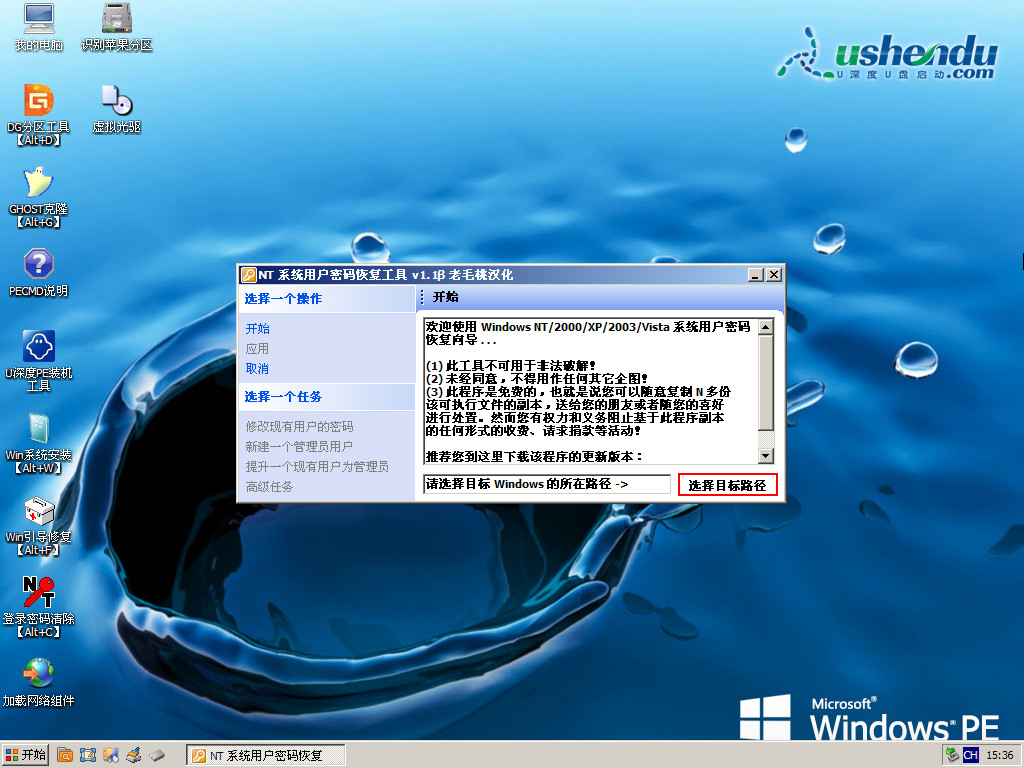This screenshot has width=1024, height=768.
Task: Click the welcome message text area
Action: (590, 391)
